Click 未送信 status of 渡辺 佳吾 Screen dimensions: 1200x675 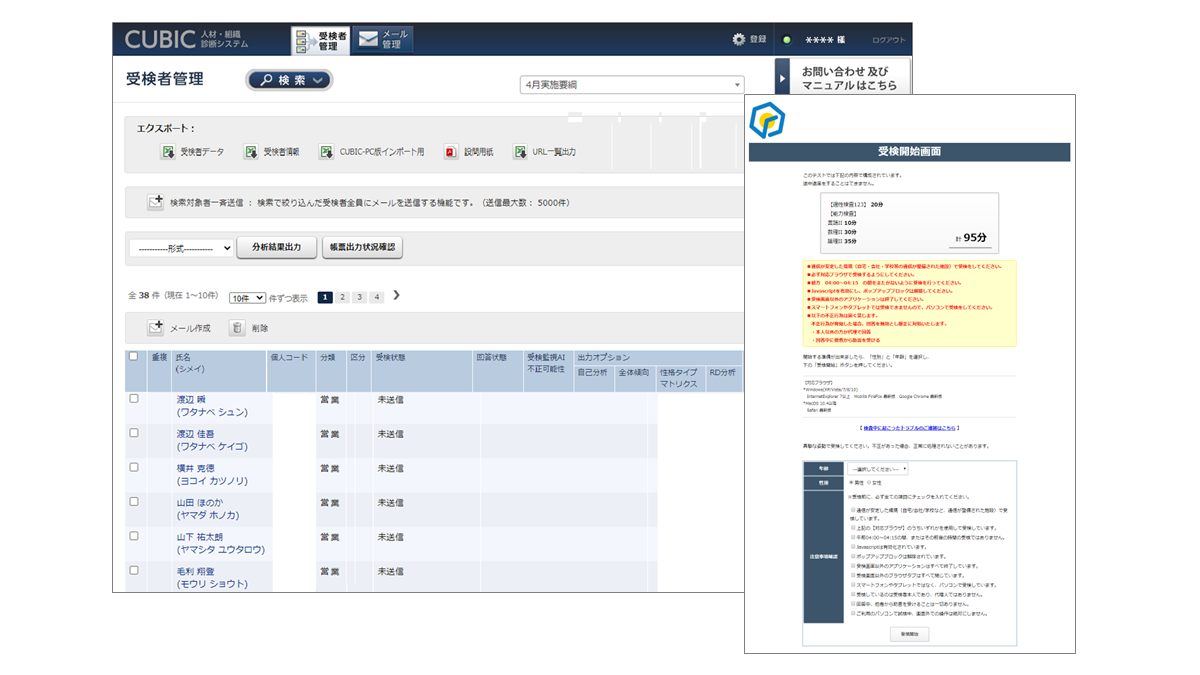tap(391, 434)
